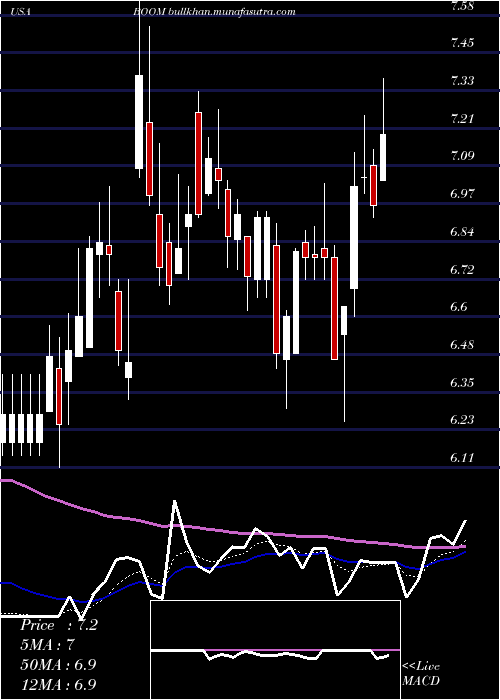Click the 50MA : 6.9 readout
Screen dimensions: 500x700
click(x=58, y=664)
